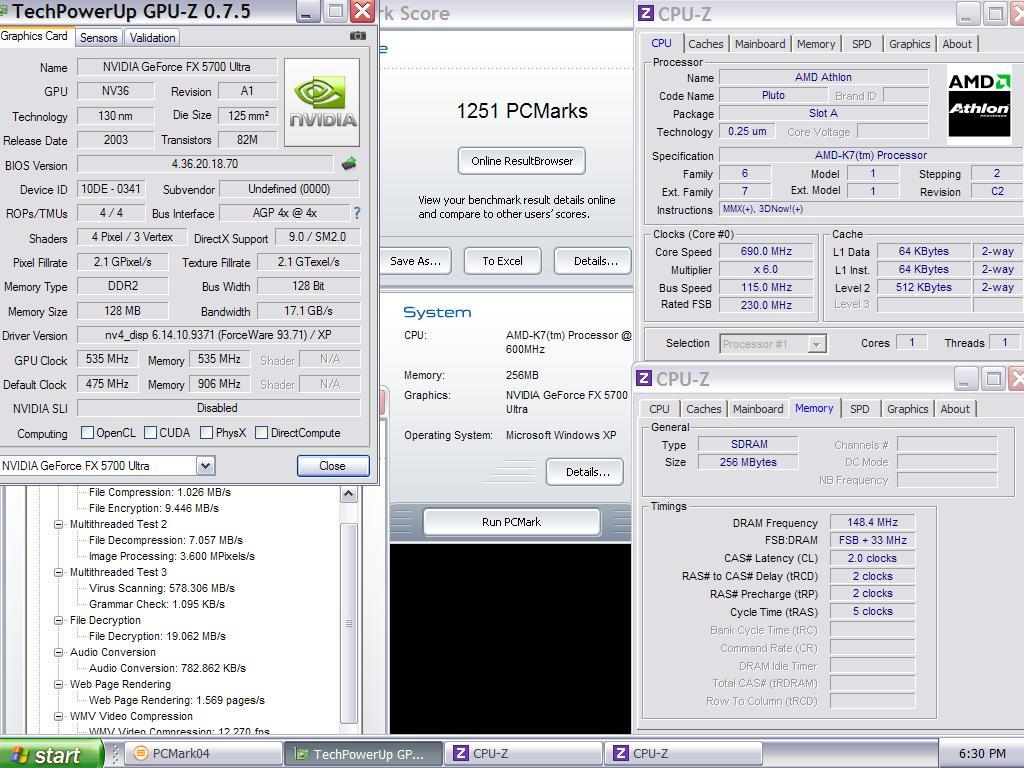Click the Windows start button
This screenshot has height=768, width=1024.
(51, 754)
